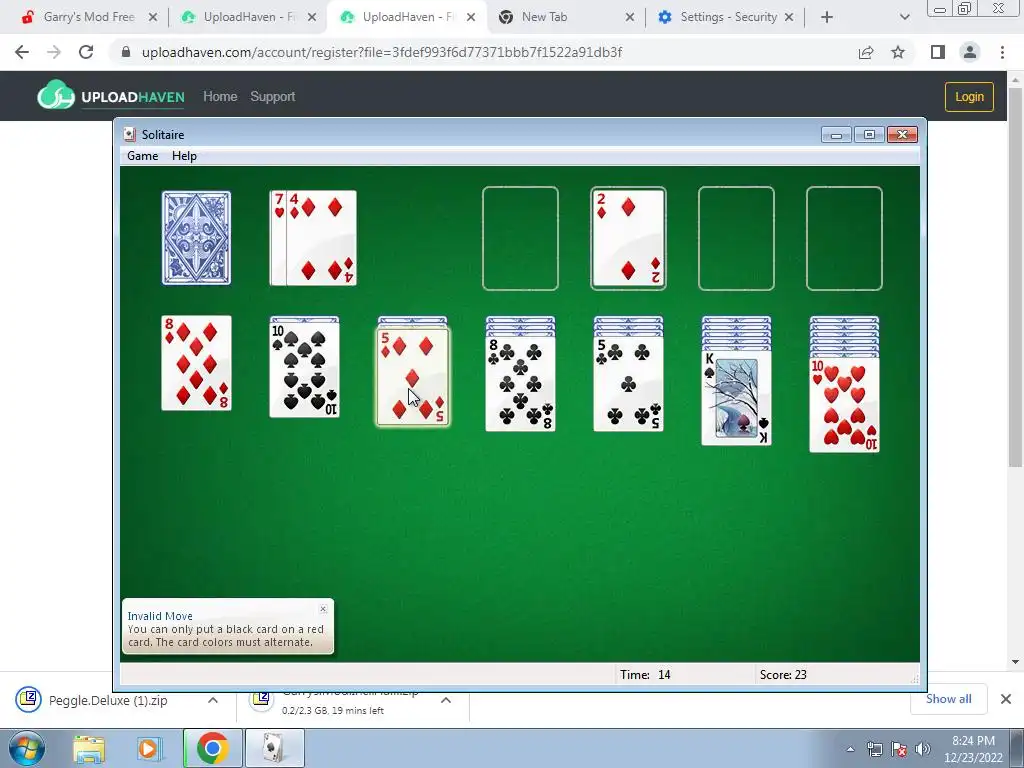The height and width of the screenshot is (768, 1024).
Task: Select the King of spades card
Action: [x=736, y=398]
